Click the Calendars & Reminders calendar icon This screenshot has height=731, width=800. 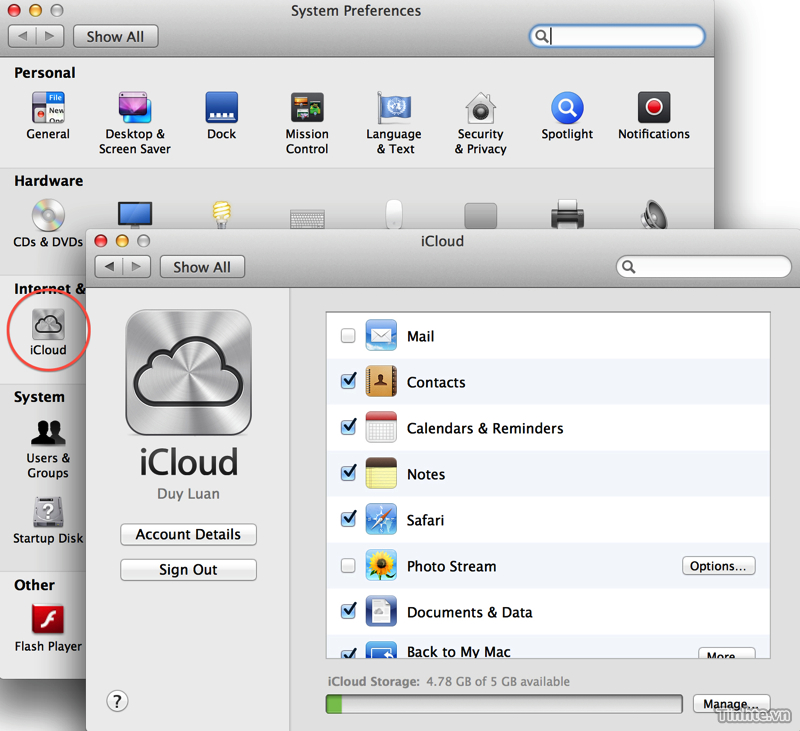coord(381,427)
